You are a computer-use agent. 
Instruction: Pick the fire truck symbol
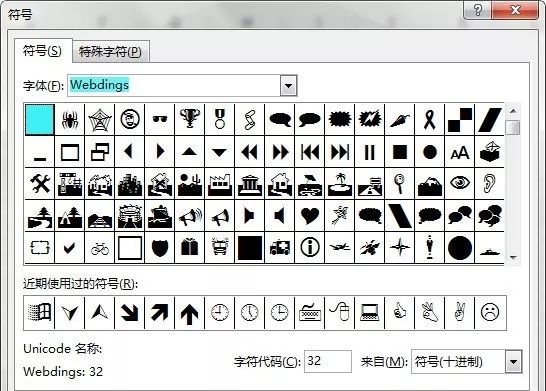click(219, 248)
